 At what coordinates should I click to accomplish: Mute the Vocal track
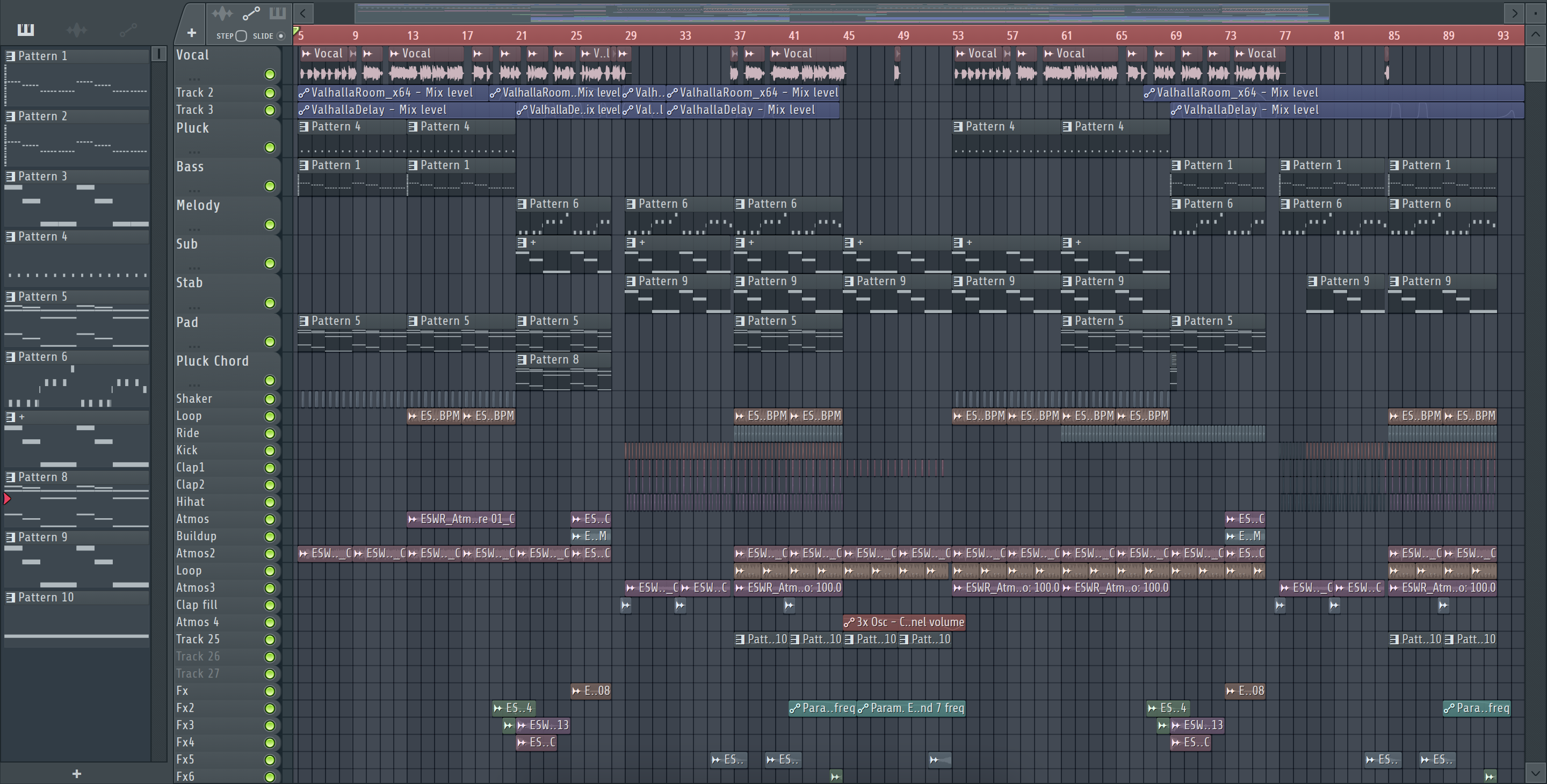click(x=270, y=75)
